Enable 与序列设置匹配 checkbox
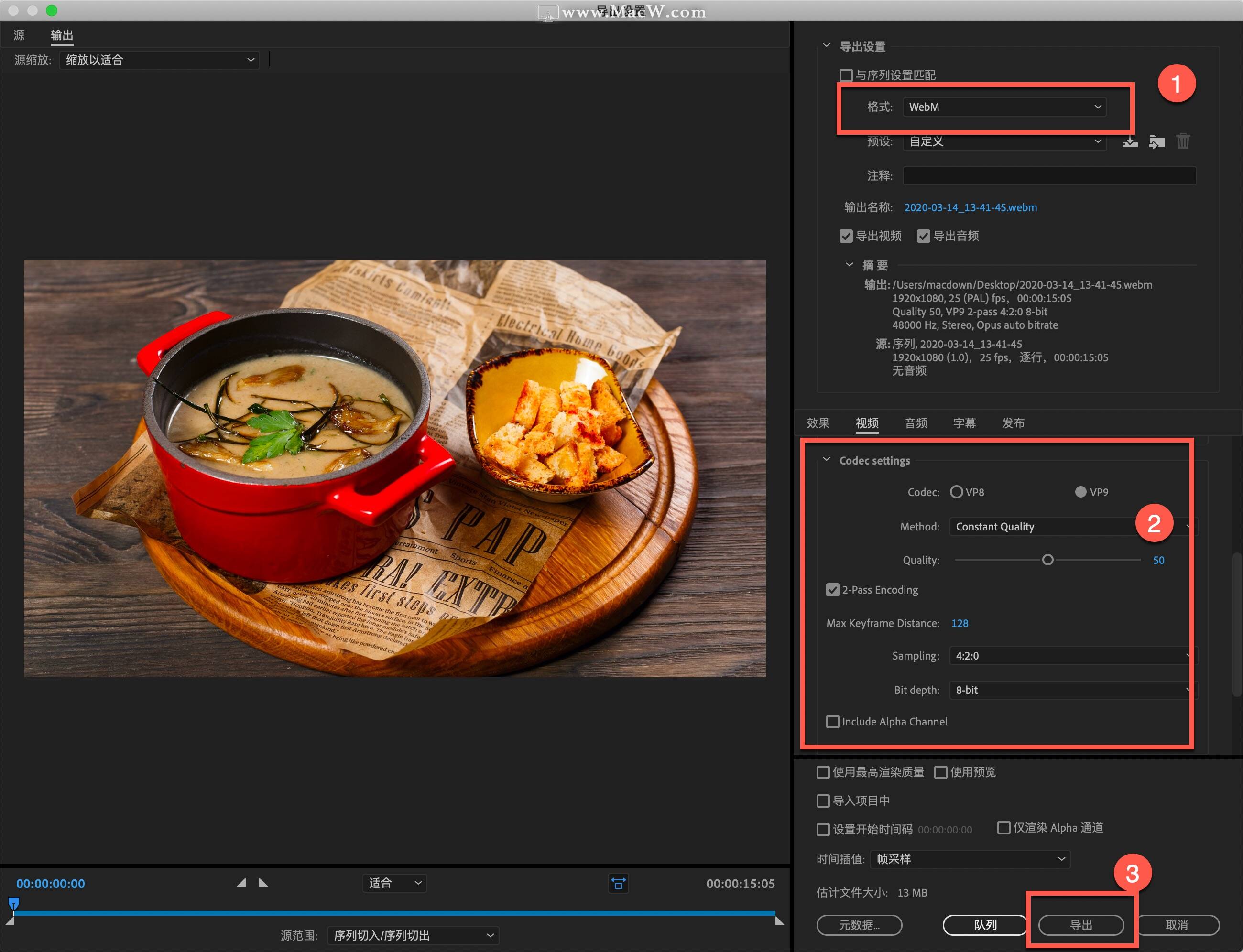This screenshot has width=1243, height=952. tap(846, 75)
